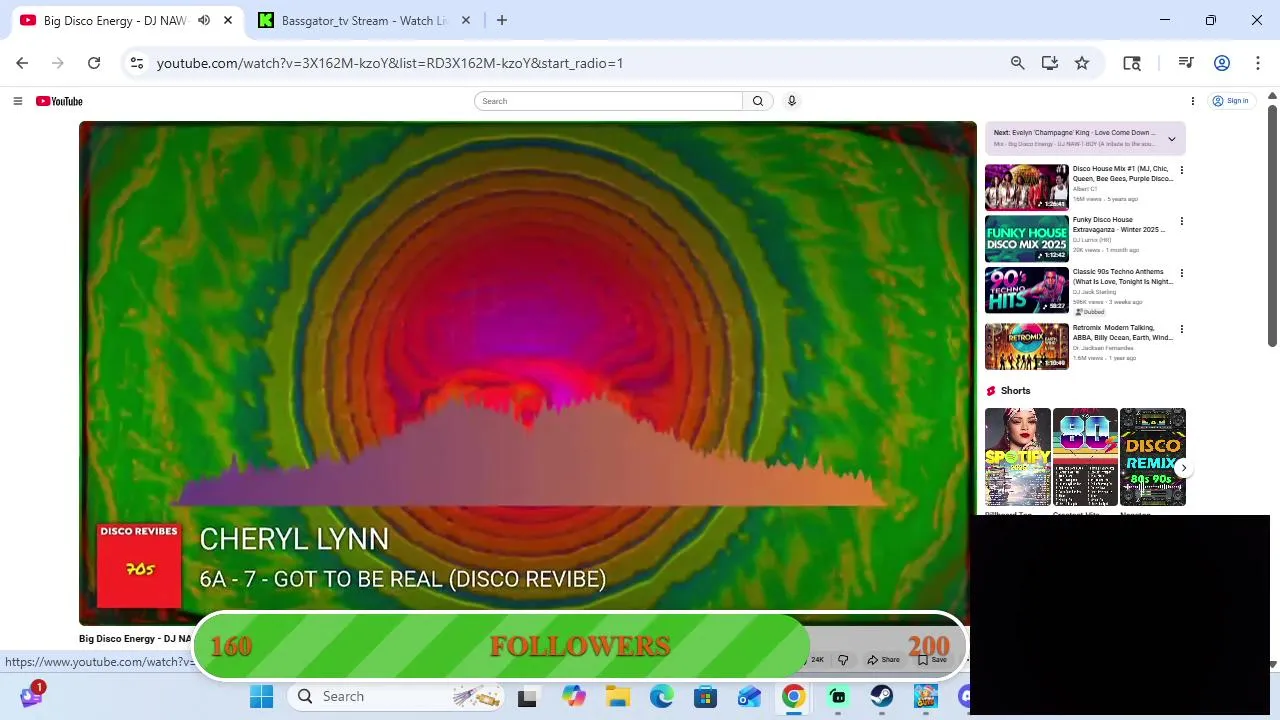Click the Windows taskbar Search box
This screenshot has height=720, width=1280.
pos(398,696)
